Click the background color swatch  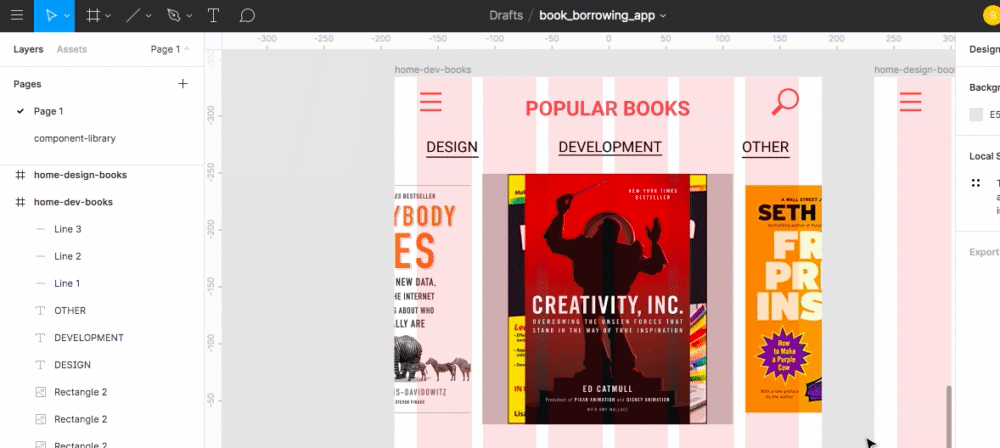tap(976, 115)
